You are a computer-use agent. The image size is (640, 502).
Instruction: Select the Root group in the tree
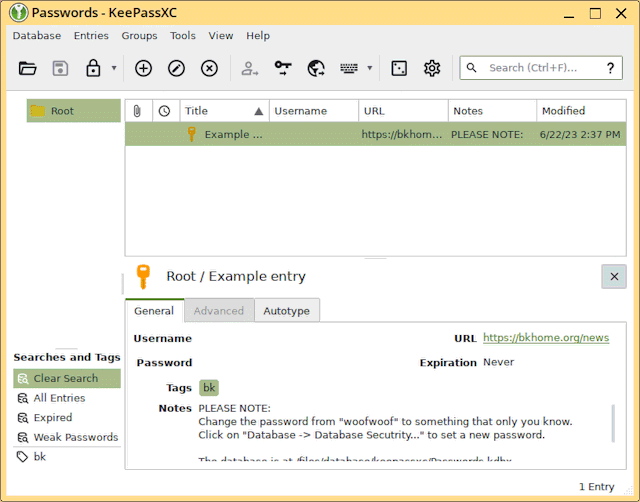pyautogui.click(x=74, y=111)
